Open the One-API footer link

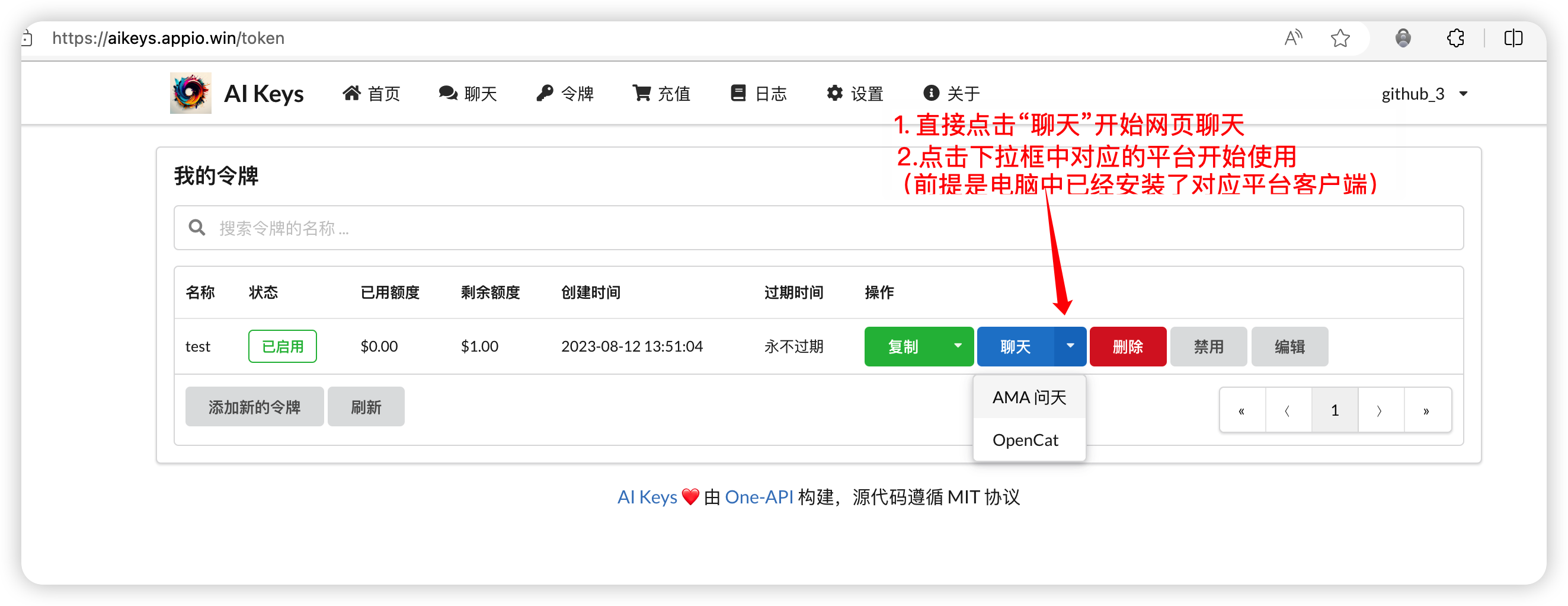(x=759, y=497)
